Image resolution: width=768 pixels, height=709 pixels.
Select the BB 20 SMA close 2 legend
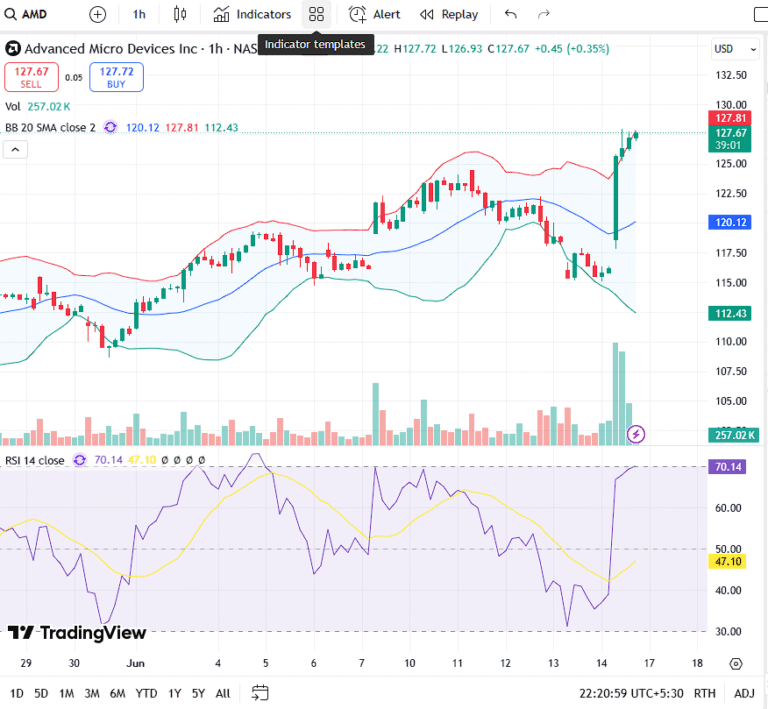pyautogui.click(x=50, y=128)
